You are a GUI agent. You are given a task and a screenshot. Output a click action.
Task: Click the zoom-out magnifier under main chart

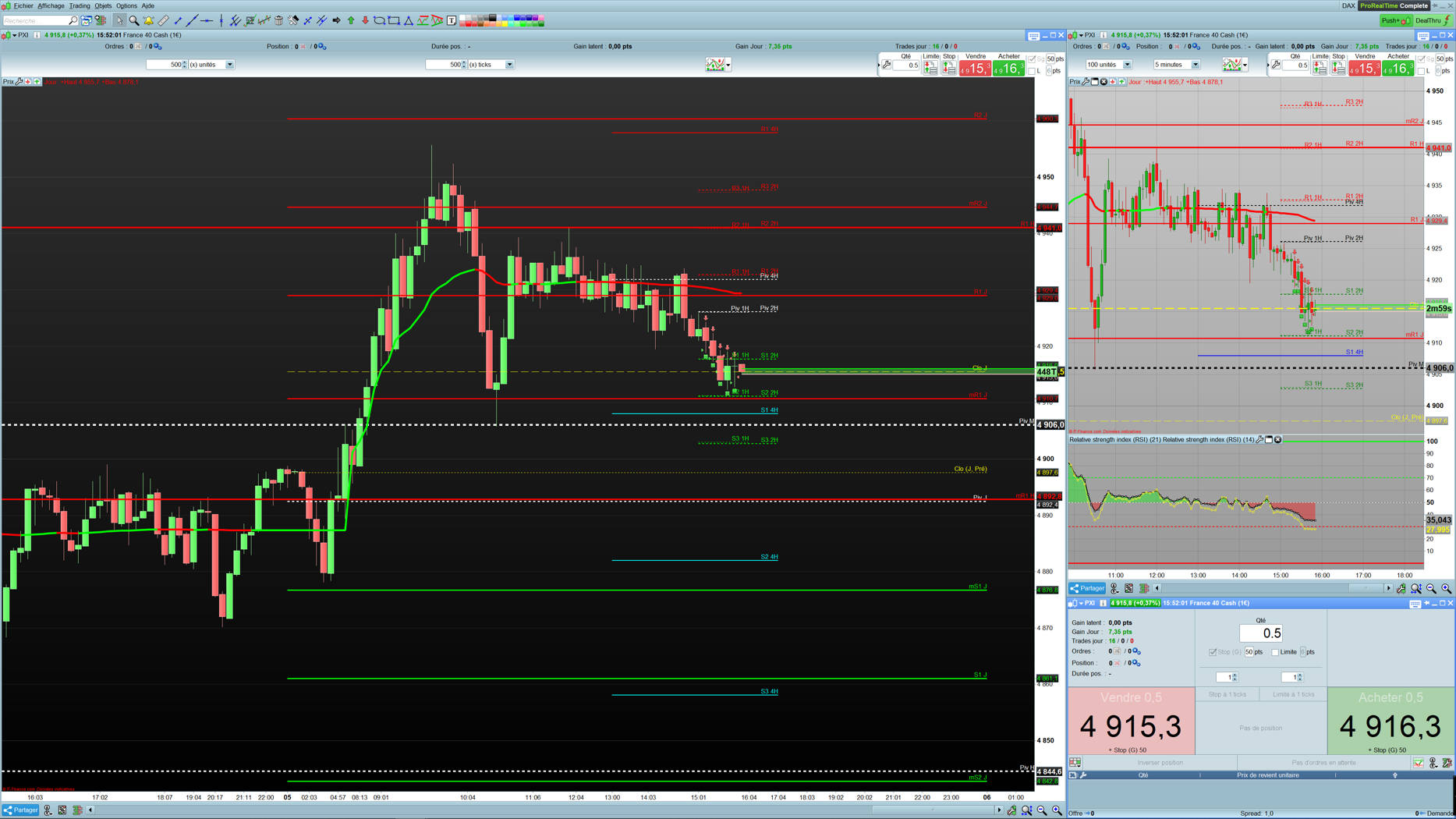pos(1042,810)
